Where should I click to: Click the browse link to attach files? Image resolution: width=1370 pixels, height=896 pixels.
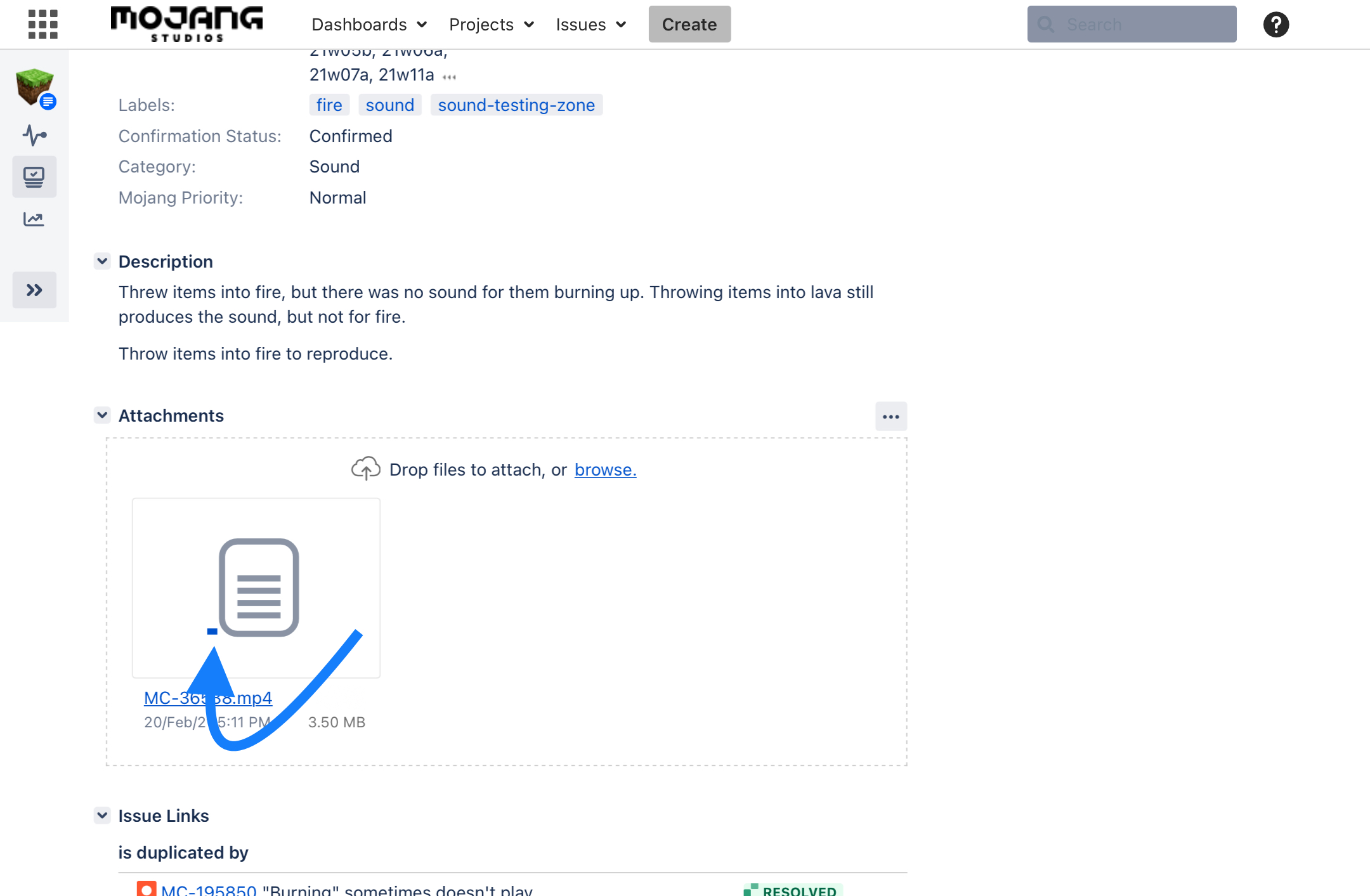[605, 470]
